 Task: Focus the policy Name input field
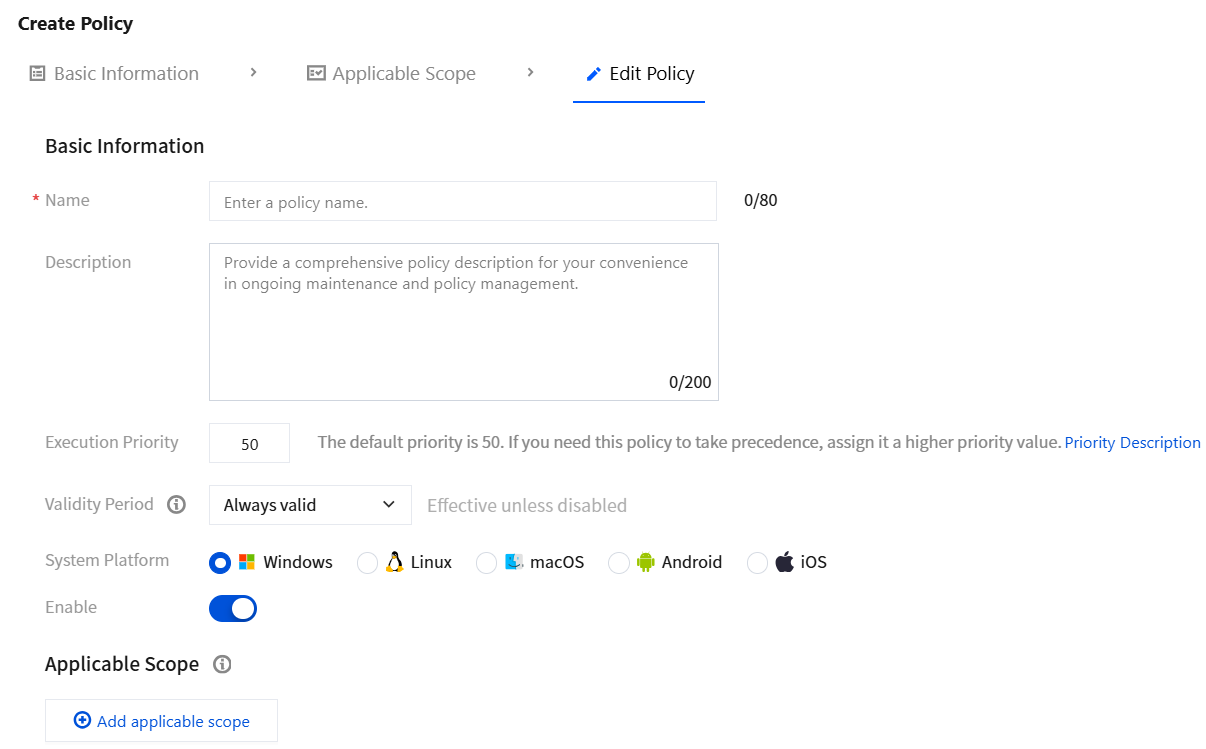tap(463, 201)
